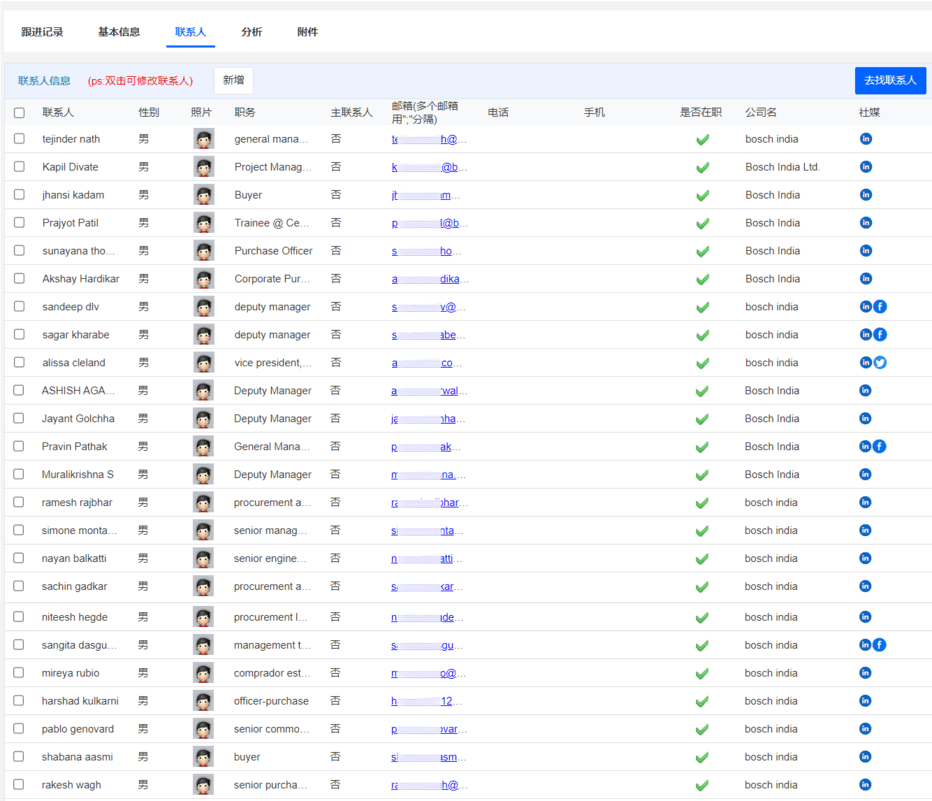Open mireya rubio's LinkedIn icon

point(865,673)
